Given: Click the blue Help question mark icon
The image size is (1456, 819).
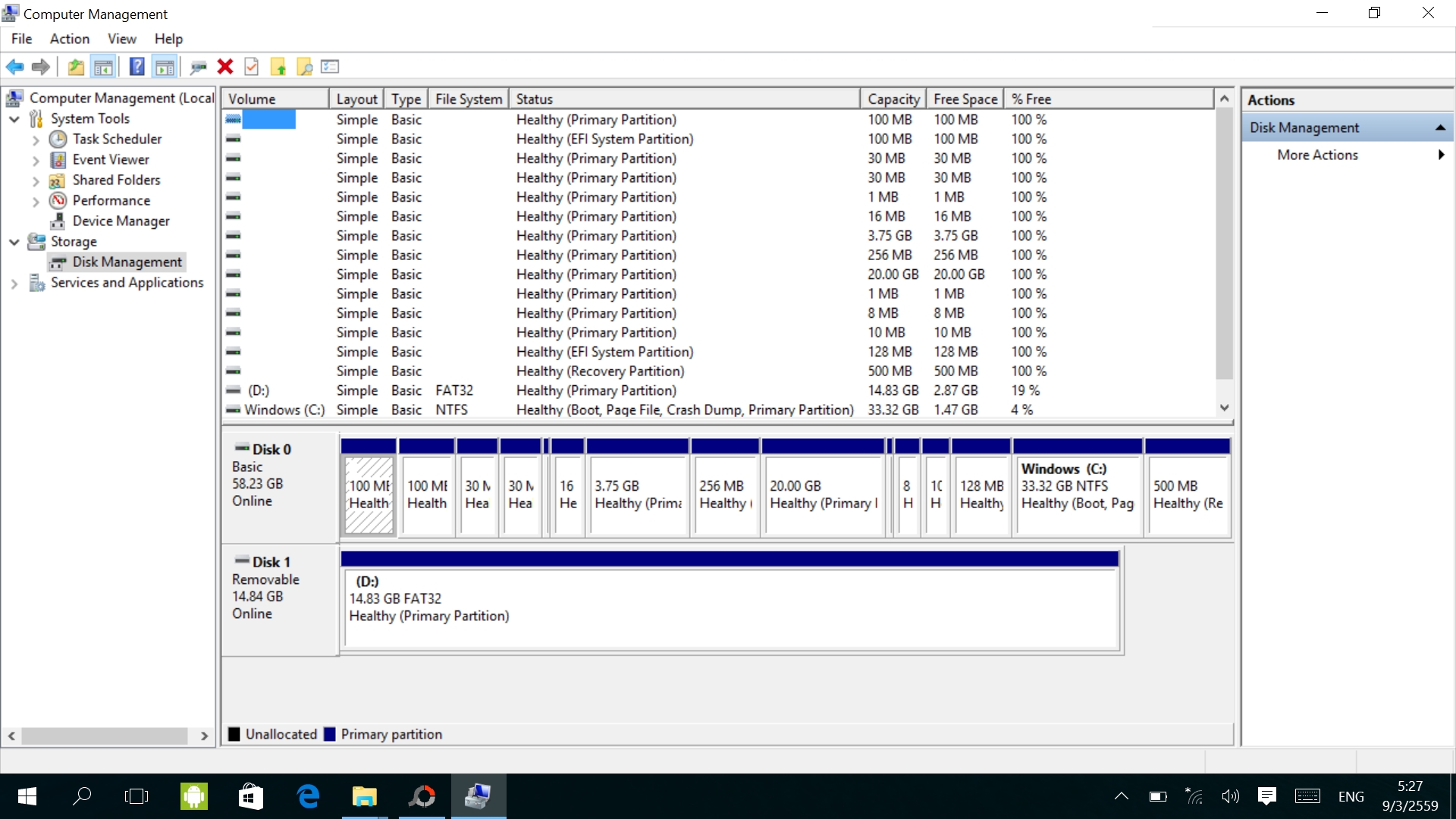Looking at the screenshot, I should (136, 67).
